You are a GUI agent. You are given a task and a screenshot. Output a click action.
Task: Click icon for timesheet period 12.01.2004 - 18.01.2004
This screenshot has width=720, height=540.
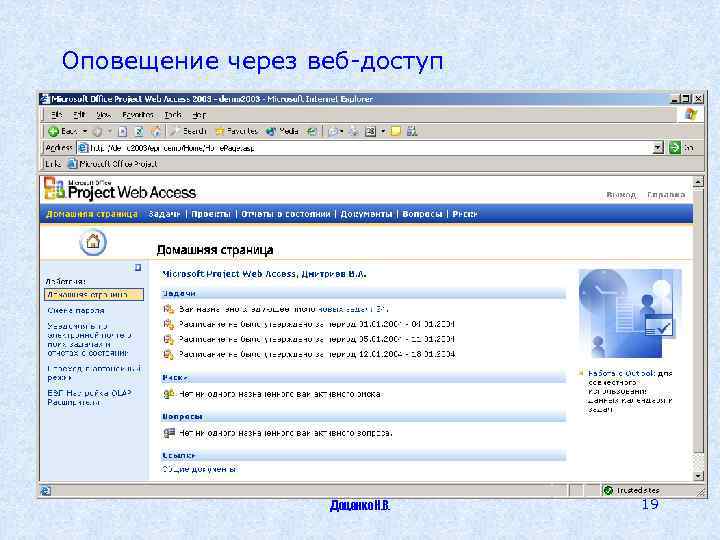(169, 354)
